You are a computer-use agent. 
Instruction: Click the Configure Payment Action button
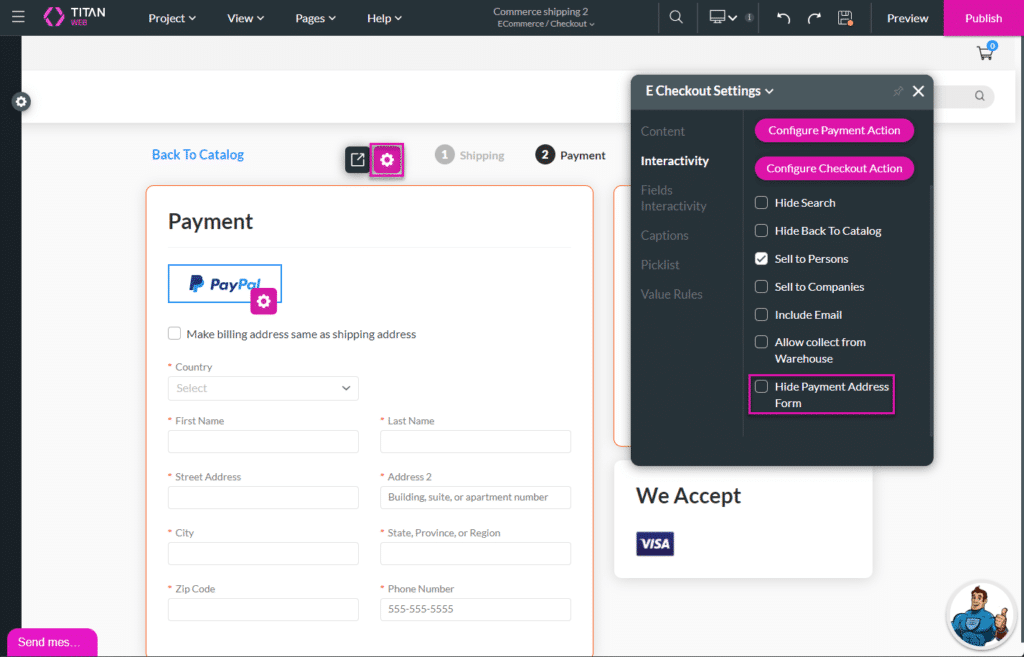(834, 131)
